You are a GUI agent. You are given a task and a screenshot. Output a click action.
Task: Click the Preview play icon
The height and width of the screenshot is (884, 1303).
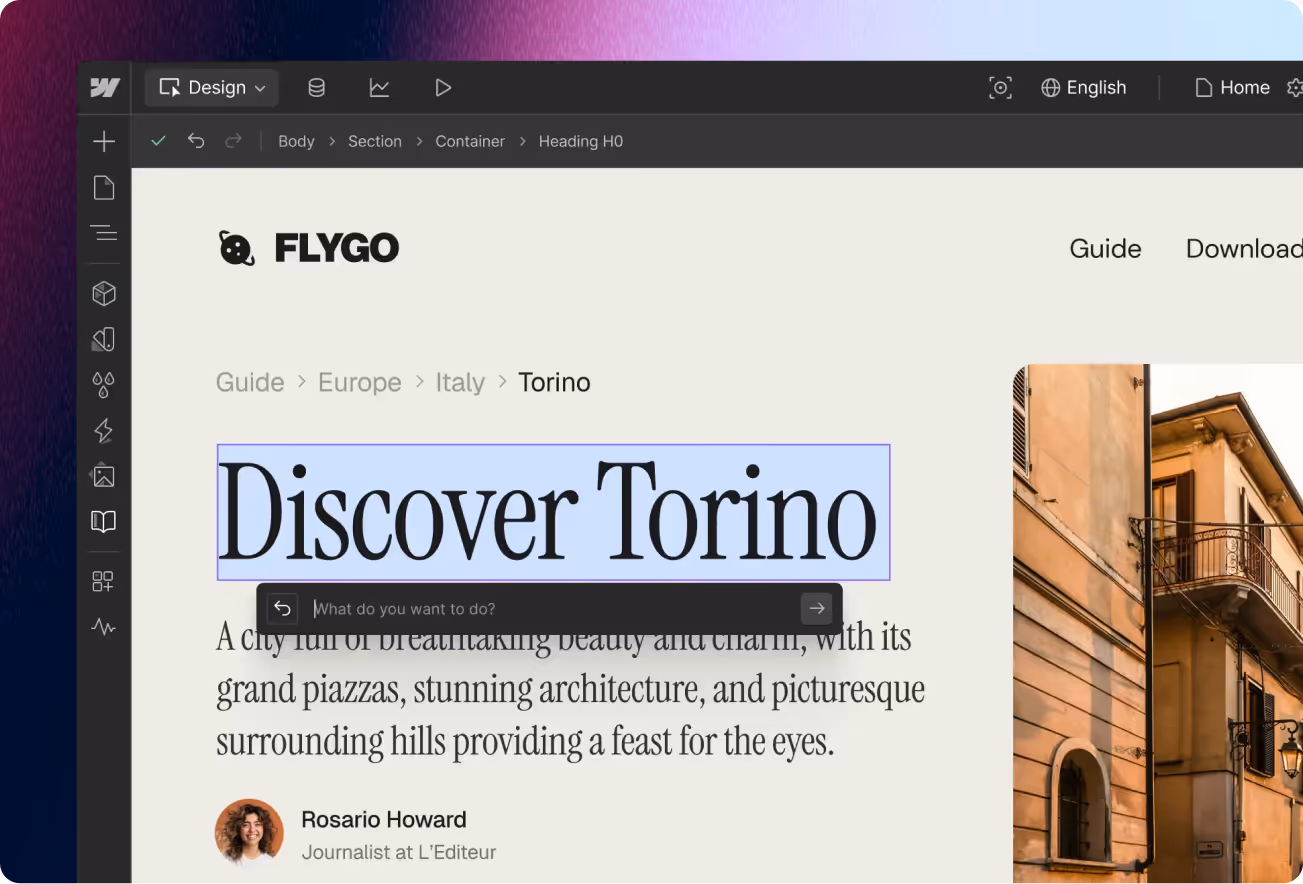pos(443,88)
